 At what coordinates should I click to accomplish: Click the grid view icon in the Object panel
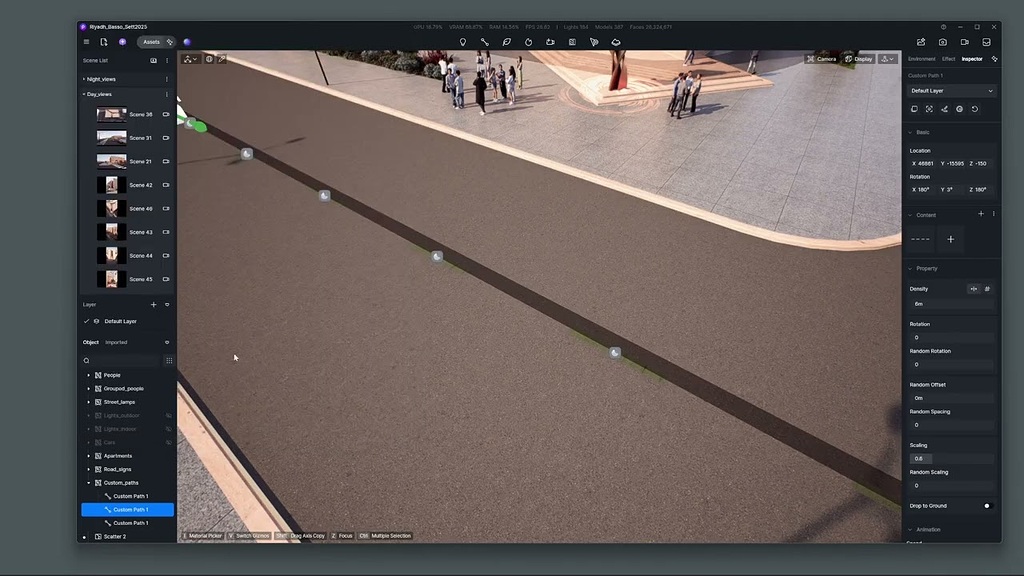point(169,360)
